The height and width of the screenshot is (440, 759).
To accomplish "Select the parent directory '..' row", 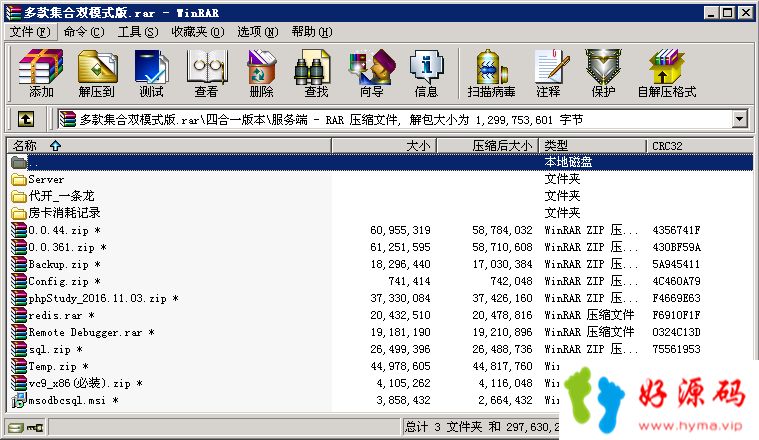I will (380, 162).
